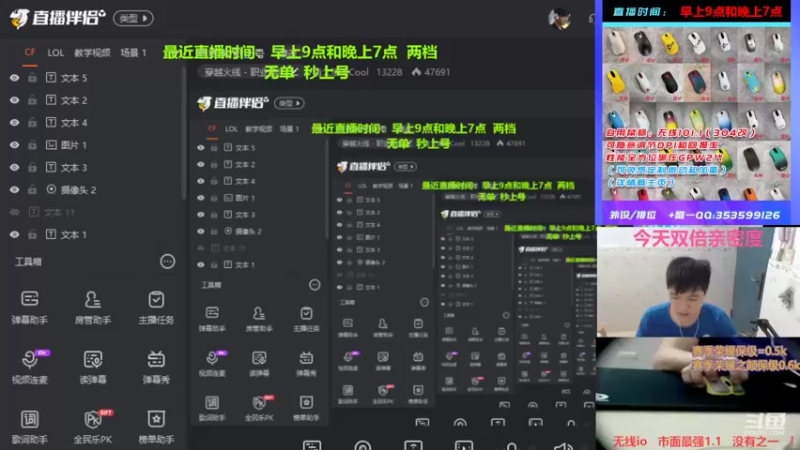Screen dimensions: 800x450
Task: Select the 文本 4 source row
Action: point(93,122)
